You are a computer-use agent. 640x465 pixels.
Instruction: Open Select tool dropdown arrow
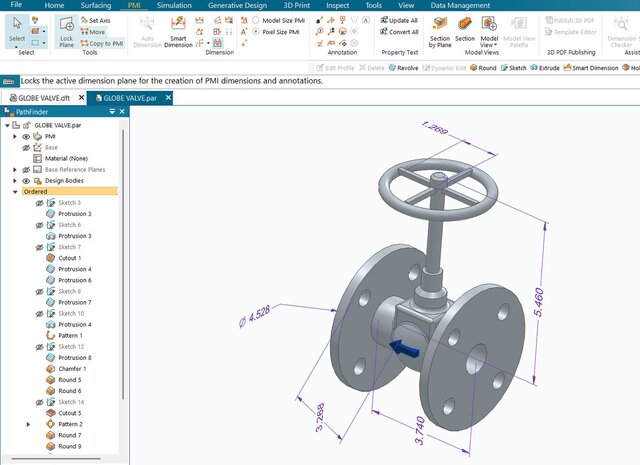(x=17, y=47)
